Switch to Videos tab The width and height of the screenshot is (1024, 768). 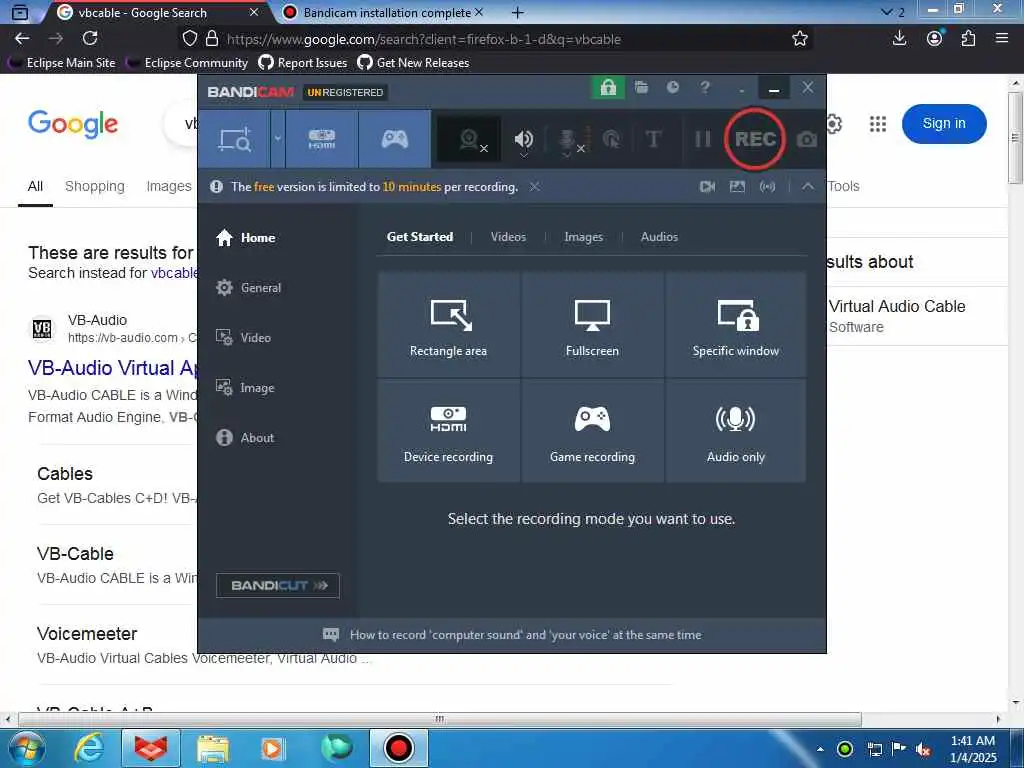point(508,237)
